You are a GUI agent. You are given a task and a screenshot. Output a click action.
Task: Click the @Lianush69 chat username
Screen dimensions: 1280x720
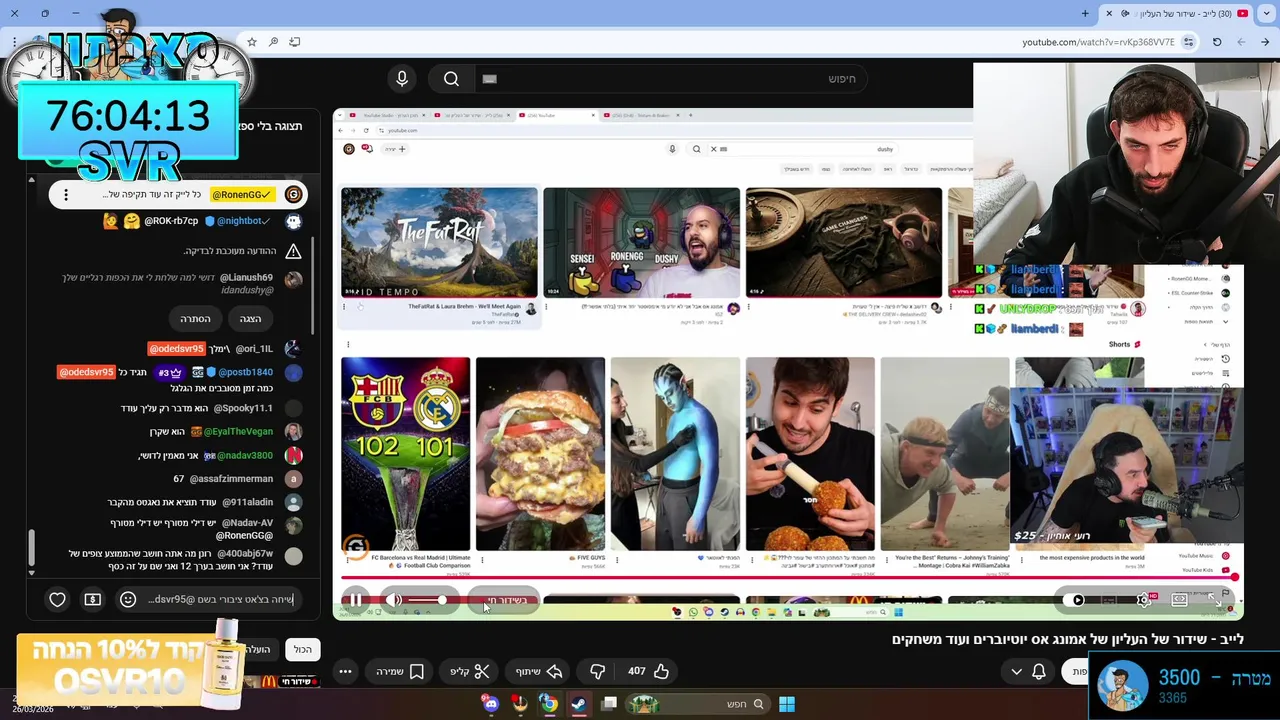tap(246, 277)
